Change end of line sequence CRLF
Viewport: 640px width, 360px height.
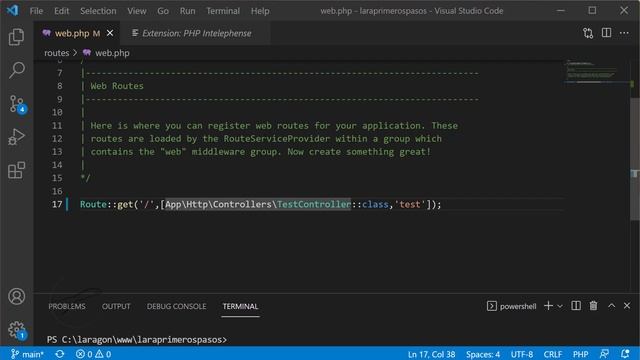coord(553,354)
